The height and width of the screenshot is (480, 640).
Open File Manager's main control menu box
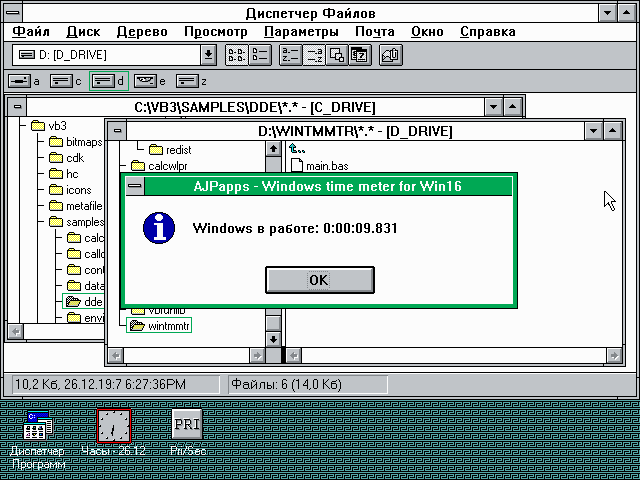13,13
